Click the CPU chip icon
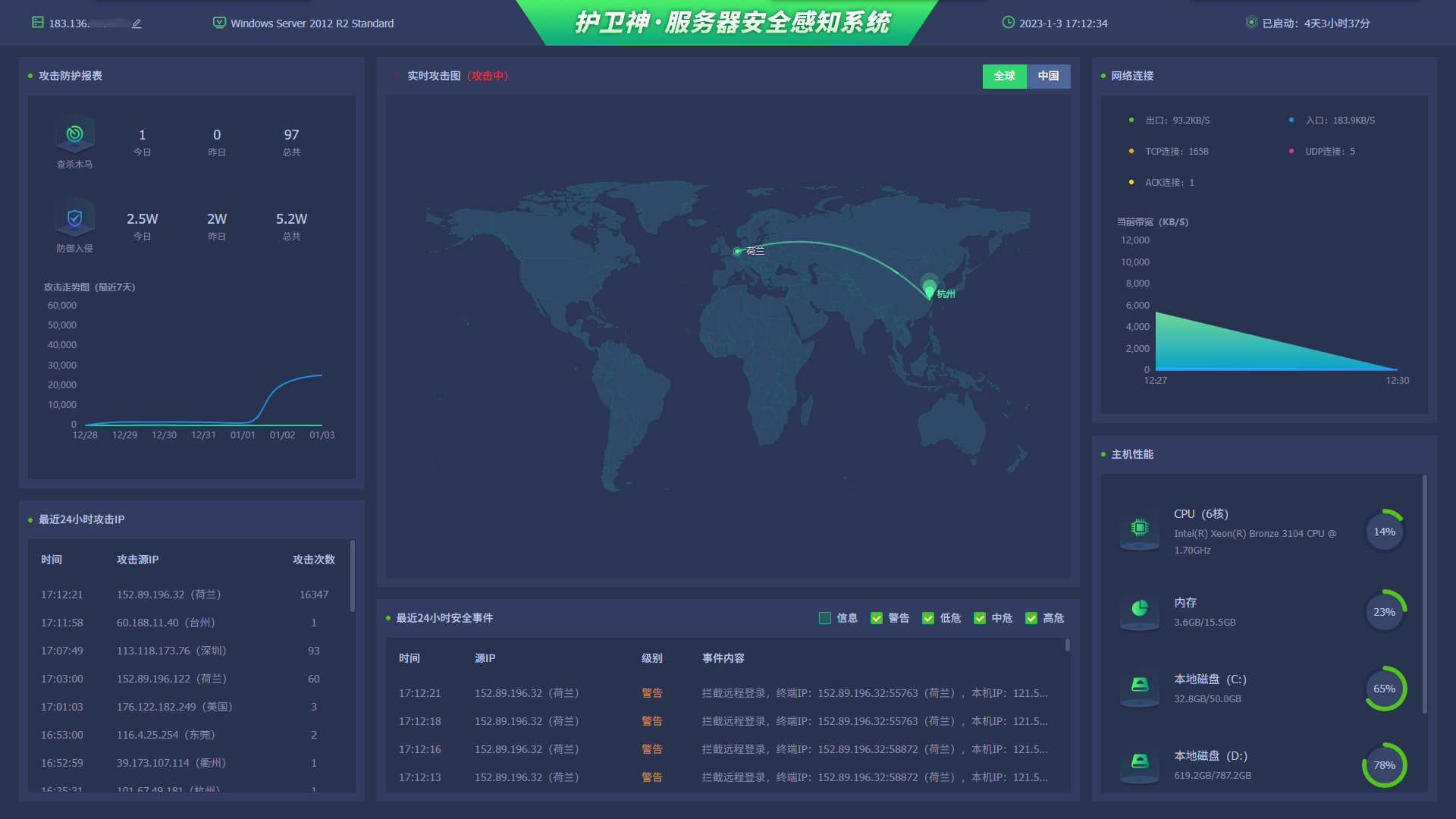The image size is (1456, 819). click(x=1139, y=528)
